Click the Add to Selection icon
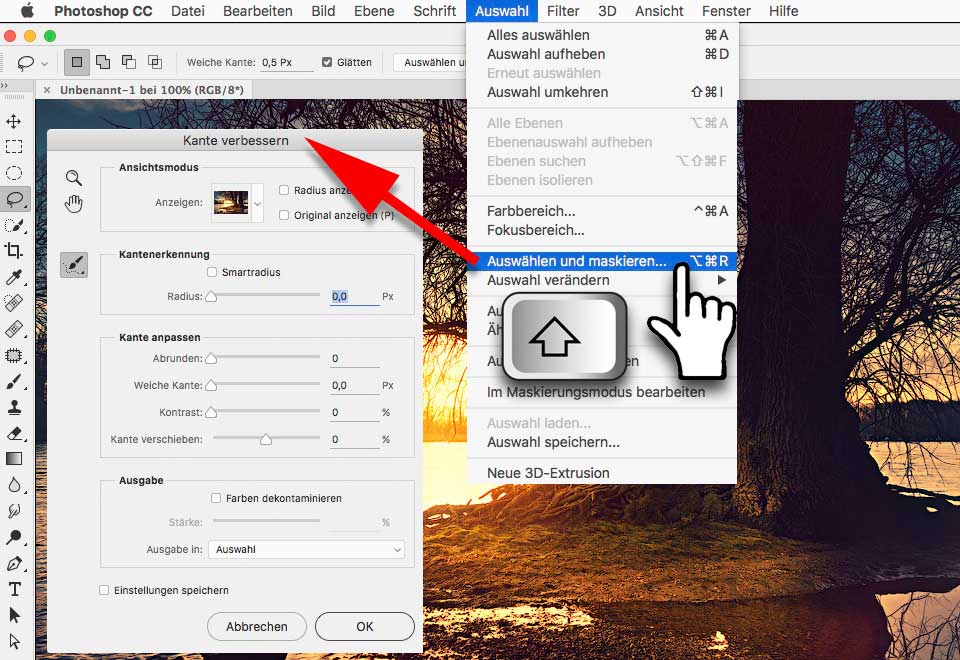Image resolution: width=960 pixels, height=660 pixels. coord(103,62)
